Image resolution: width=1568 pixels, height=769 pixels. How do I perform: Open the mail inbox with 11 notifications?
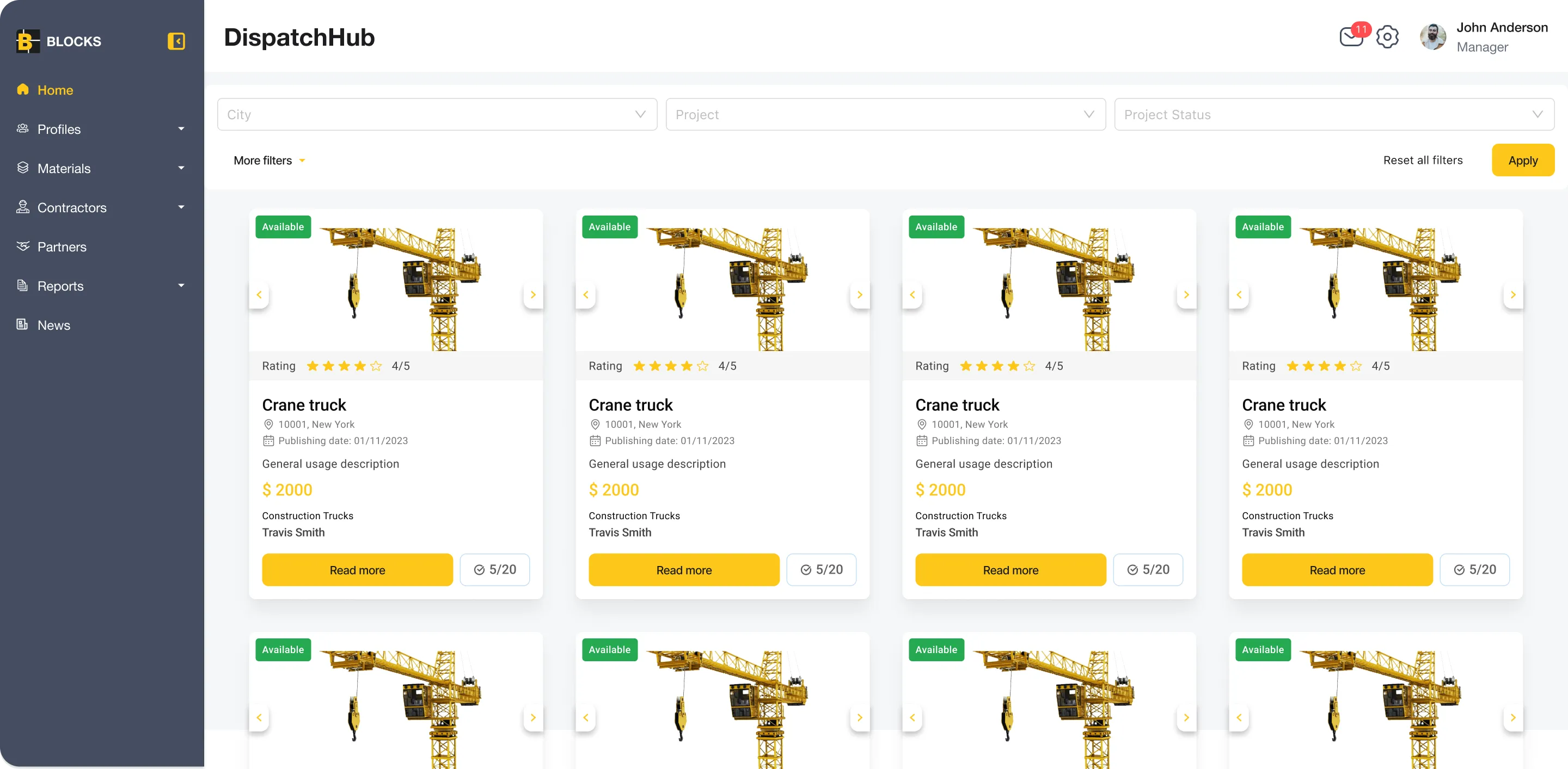coord(1351,37)
